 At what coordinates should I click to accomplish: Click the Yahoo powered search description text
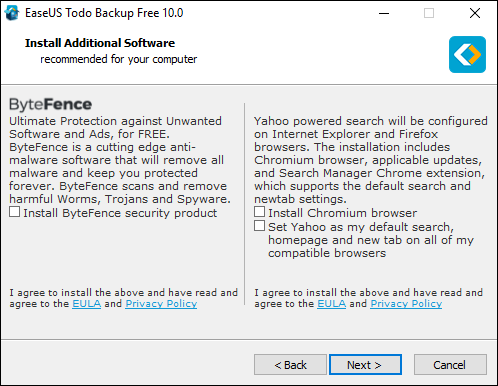[371, 160]
